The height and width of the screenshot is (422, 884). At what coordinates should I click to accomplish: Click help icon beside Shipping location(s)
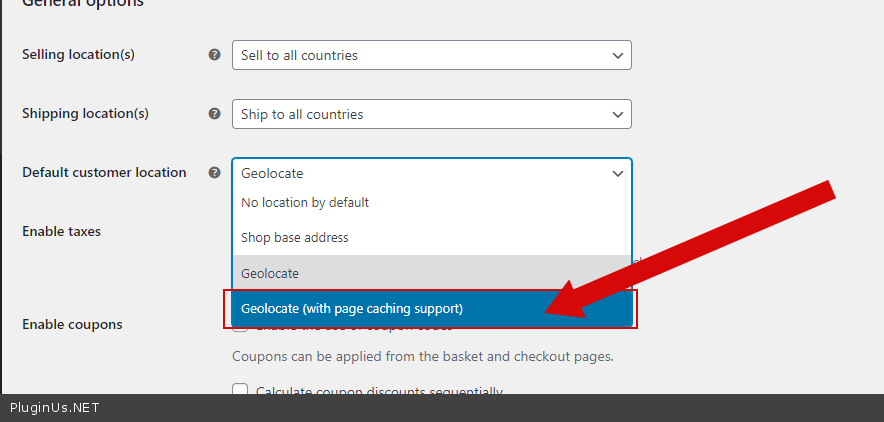214,114
